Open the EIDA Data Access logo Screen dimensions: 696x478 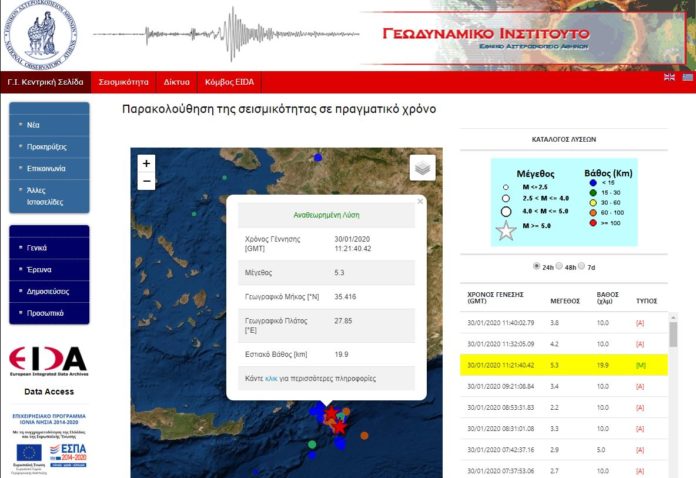point(48,361)
